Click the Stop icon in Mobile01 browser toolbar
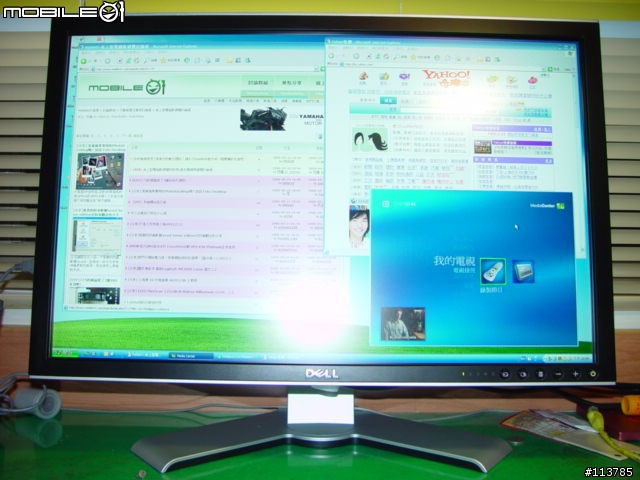Image resolution: width=640 pixels, height=480 pixels. click(x=120, y=61)
